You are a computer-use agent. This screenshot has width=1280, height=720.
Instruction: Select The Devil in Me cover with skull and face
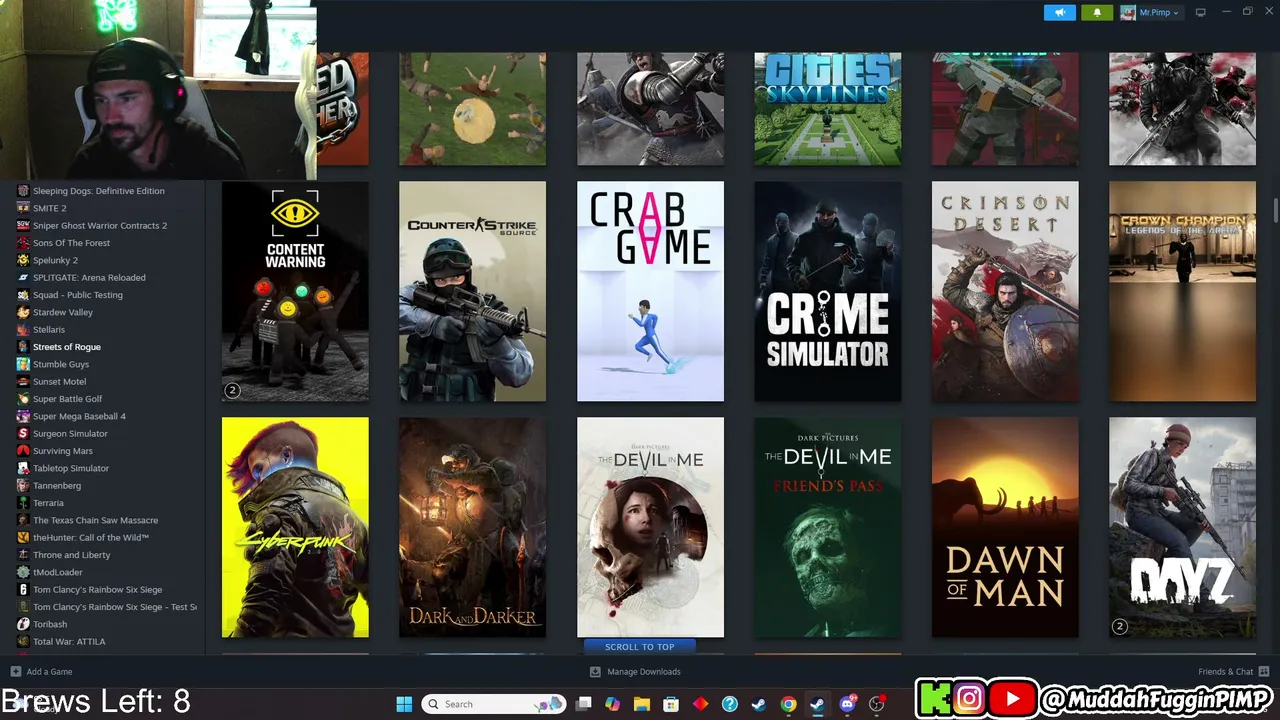coord(650,527)
